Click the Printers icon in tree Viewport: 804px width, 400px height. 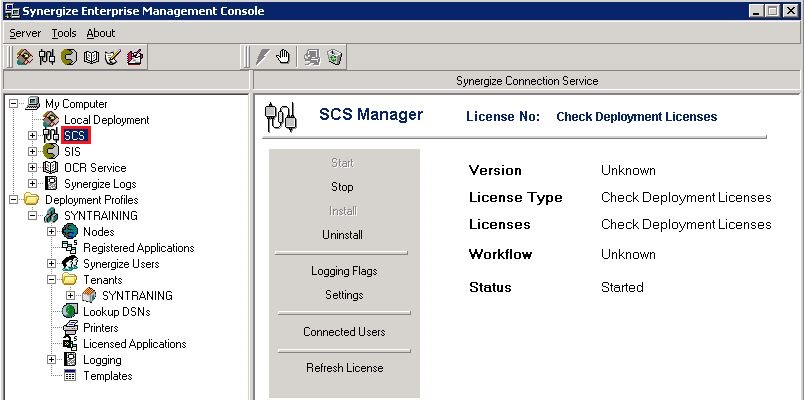[x=70, y=328]
